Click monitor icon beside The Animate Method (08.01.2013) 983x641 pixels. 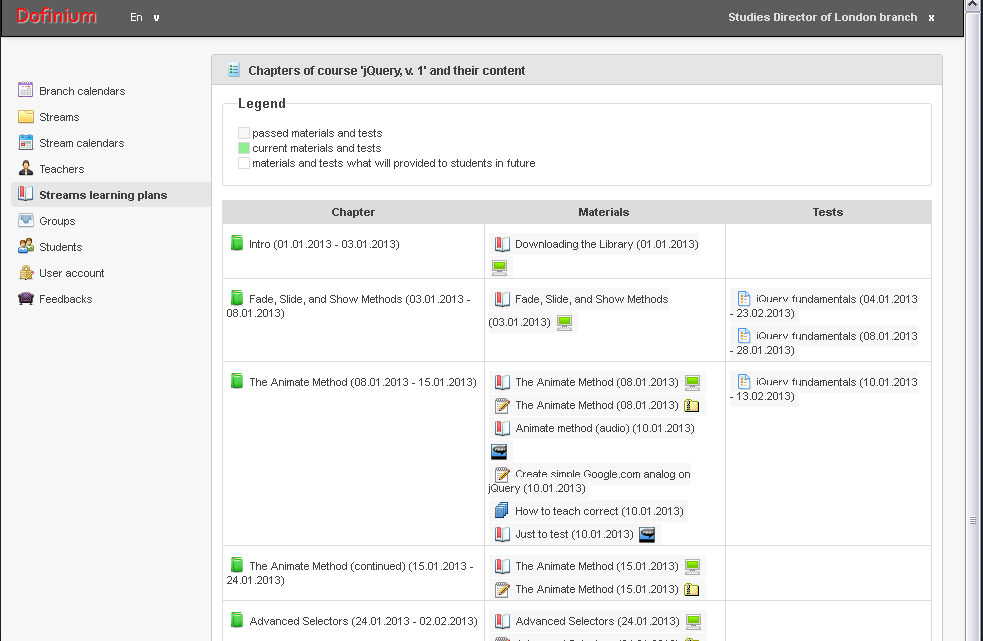(692, 383)
